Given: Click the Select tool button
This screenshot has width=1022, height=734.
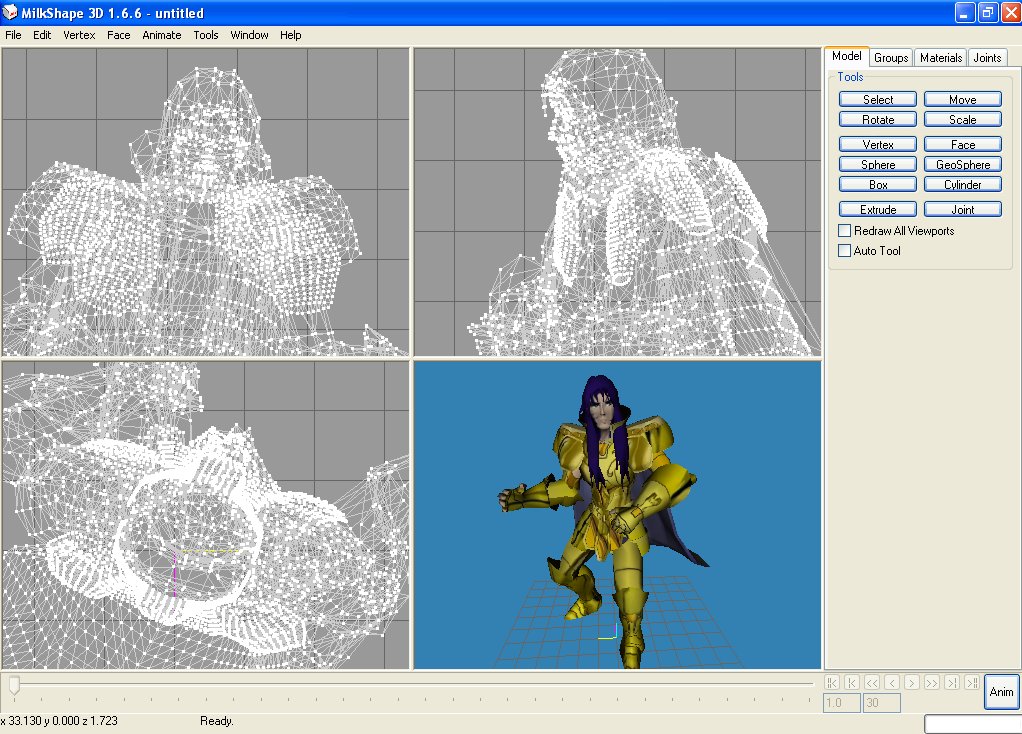Looking at the screenshot, I should coord(877,99).
